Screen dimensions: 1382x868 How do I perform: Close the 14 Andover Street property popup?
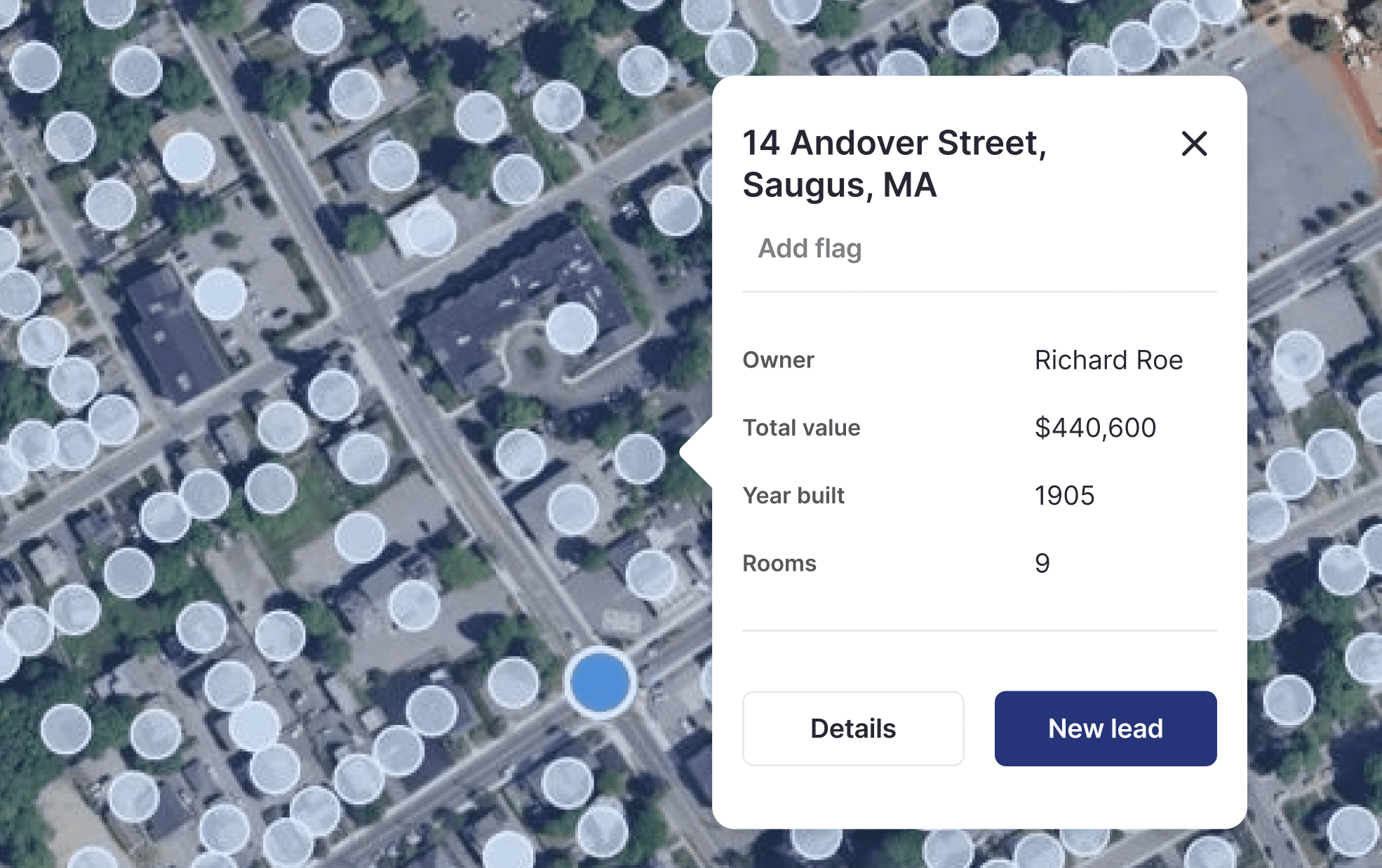click(x=1194, y=144)
